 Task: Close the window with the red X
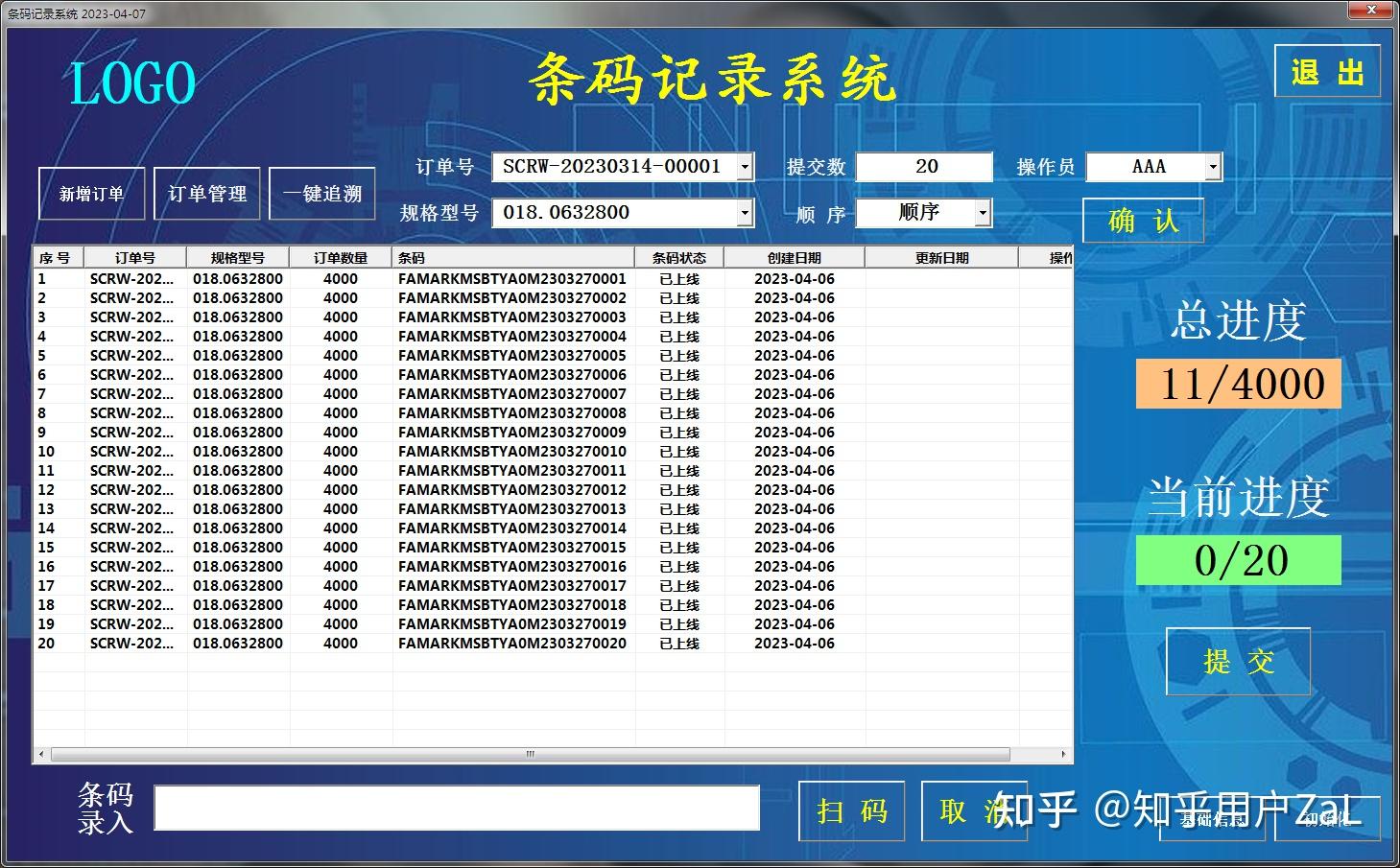1371,10
